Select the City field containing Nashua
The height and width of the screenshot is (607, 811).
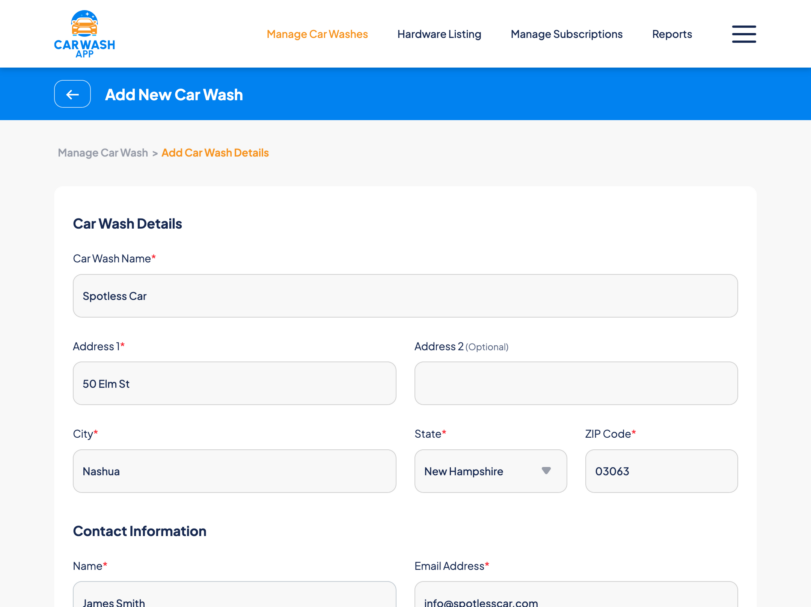coord(234,471)
